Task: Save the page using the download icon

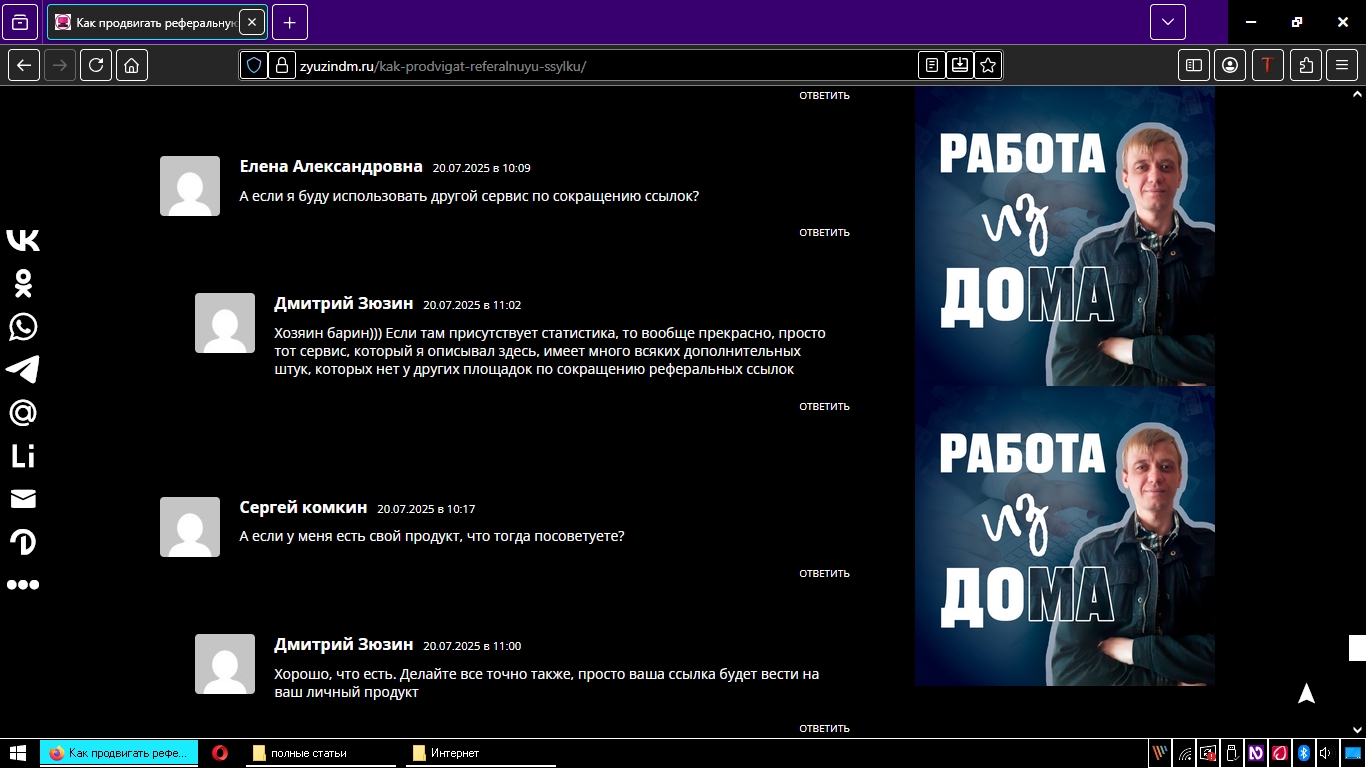Action: click(960, 65)
